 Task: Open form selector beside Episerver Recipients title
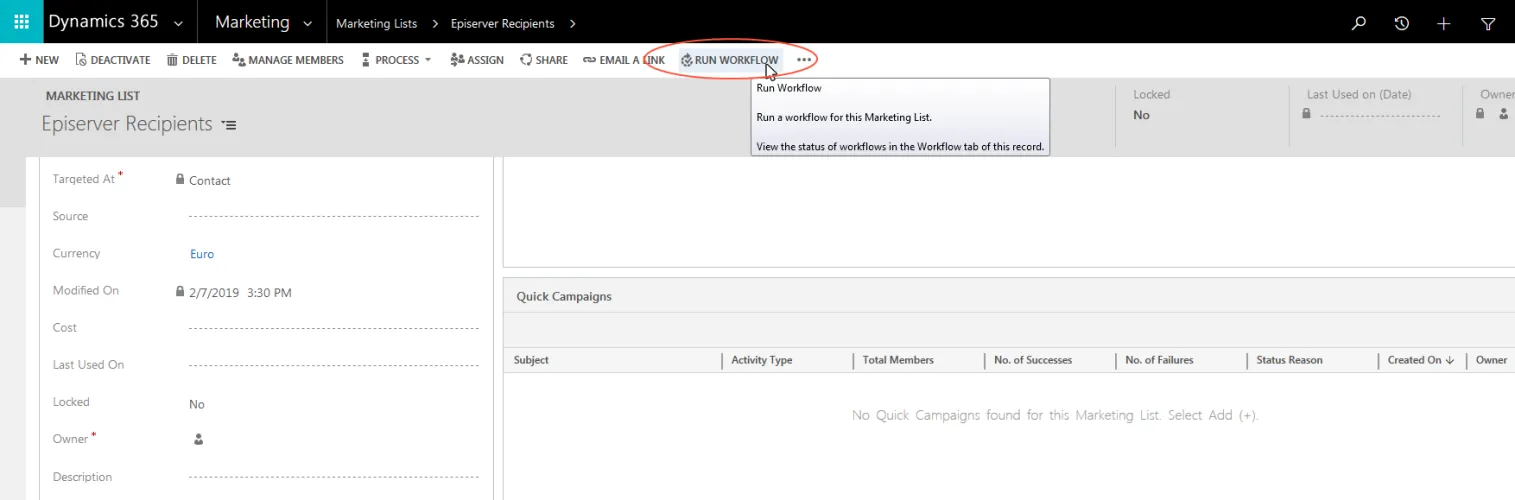[x=230, y=125]
